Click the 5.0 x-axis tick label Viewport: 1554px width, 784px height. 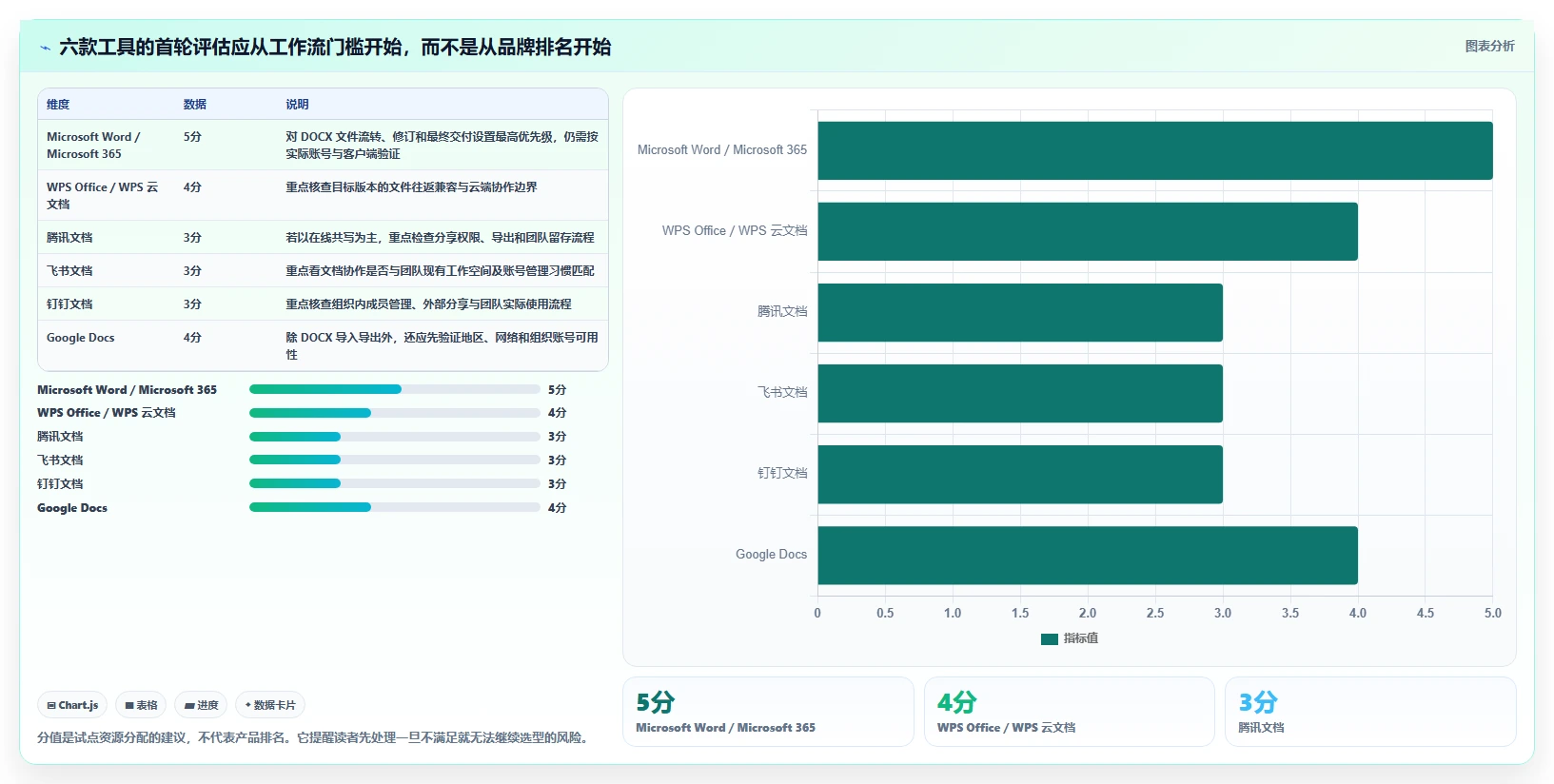pos(1493,613)
